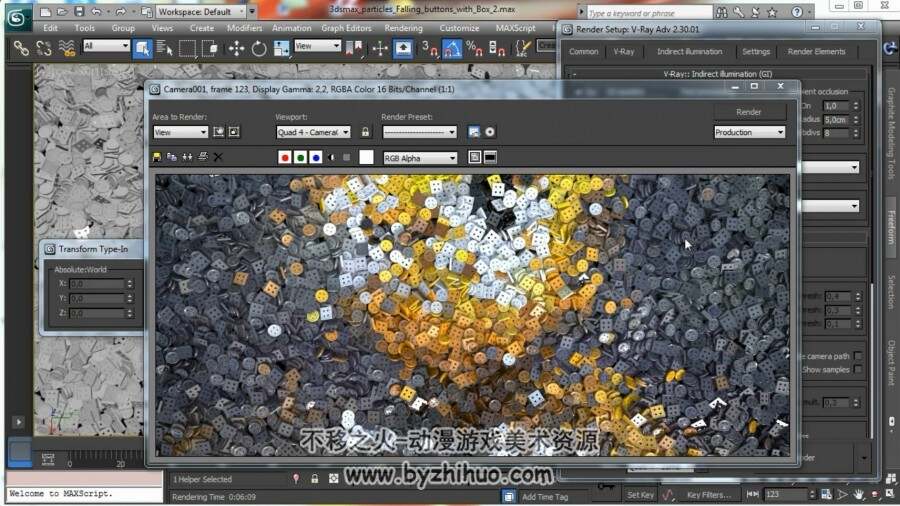Open the Select by Name list icon

[x=164, y=49]
